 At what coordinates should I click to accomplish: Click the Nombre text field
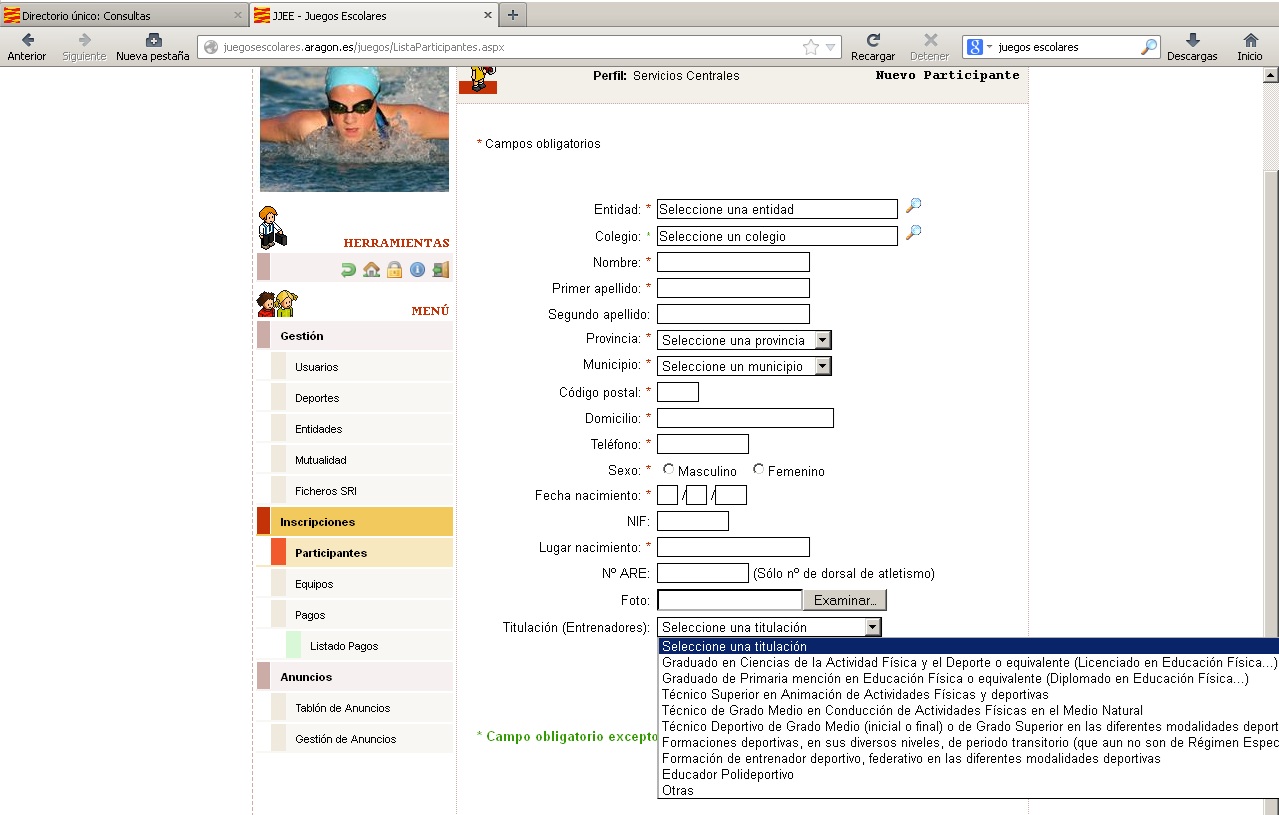[733, 262]
